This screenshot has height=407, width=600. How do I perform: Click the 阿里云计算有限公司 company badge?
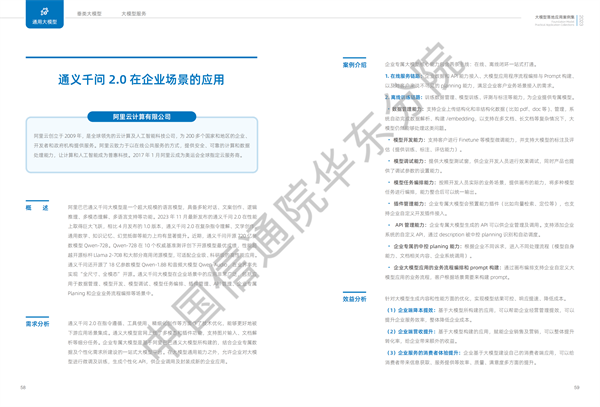pyautogui.click(x=142, y=117)
